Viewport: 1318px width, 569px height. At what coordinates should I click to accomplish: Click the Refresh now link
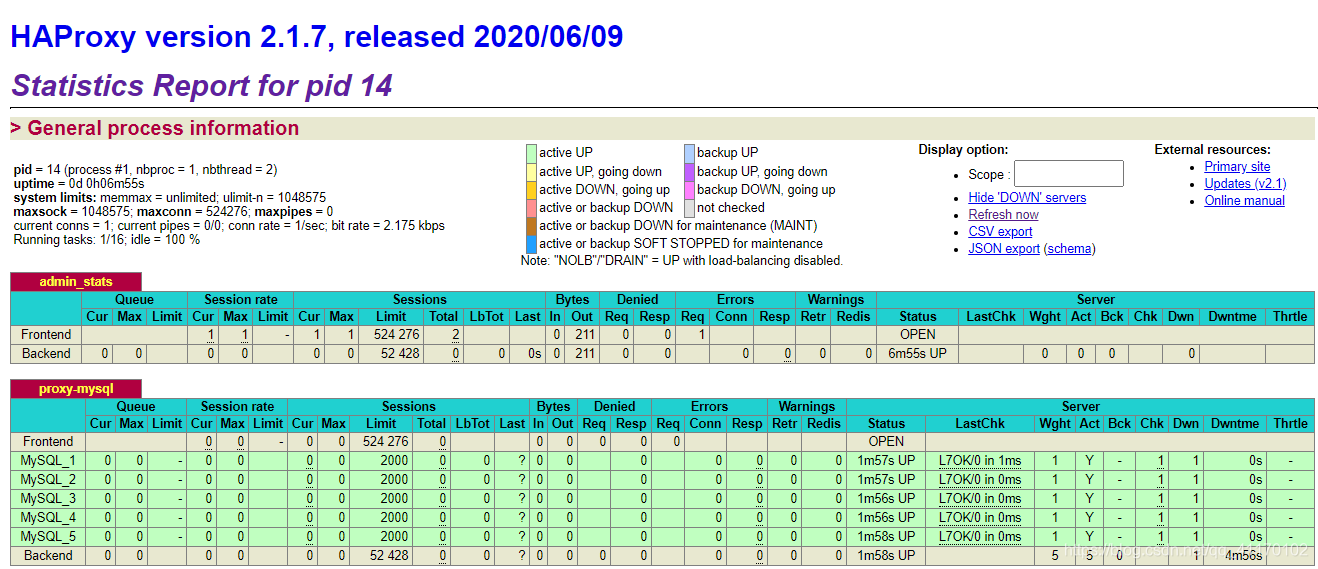point(1003,214)
